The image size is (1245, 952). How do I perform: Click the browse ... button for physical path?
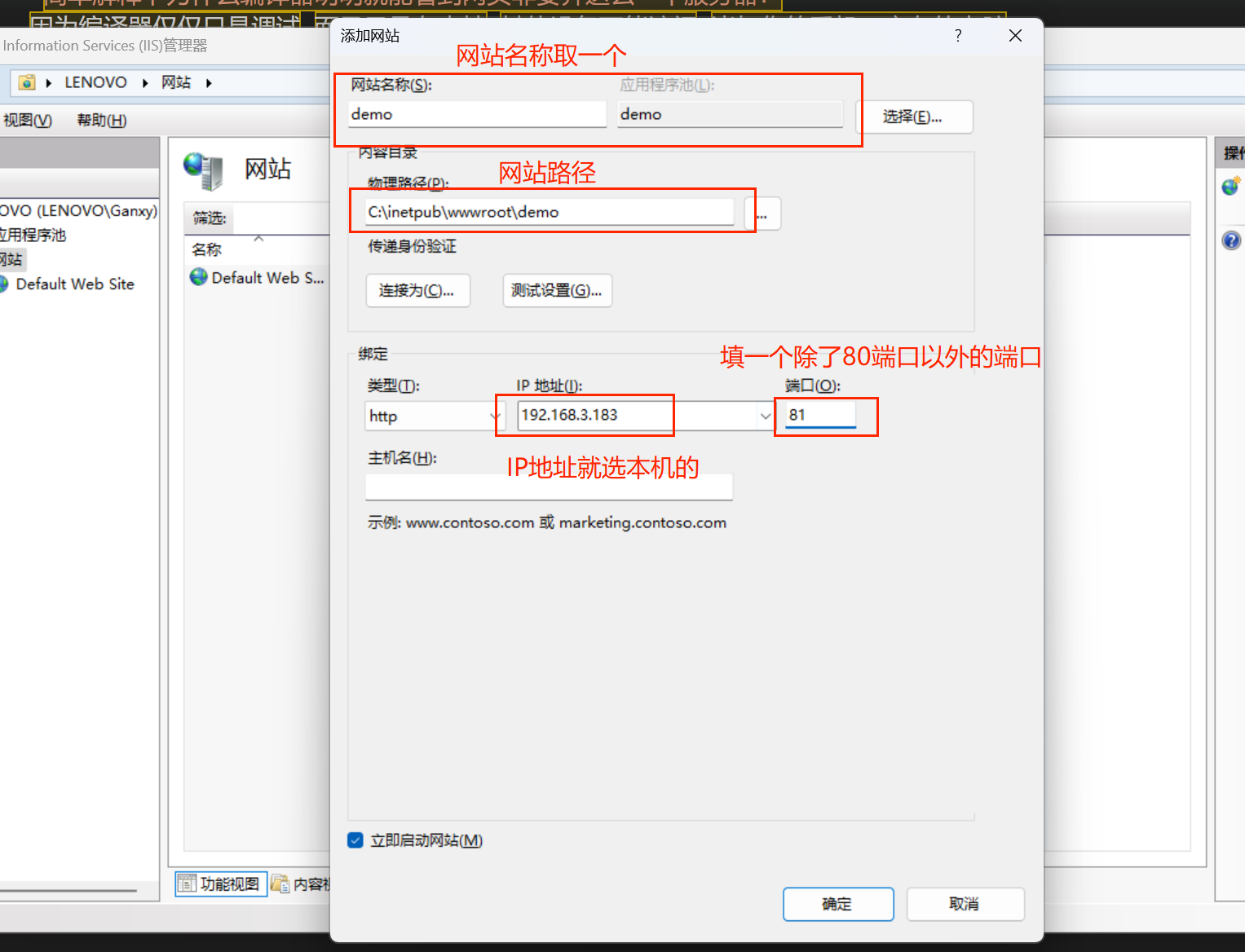click(x=763, y=214)
